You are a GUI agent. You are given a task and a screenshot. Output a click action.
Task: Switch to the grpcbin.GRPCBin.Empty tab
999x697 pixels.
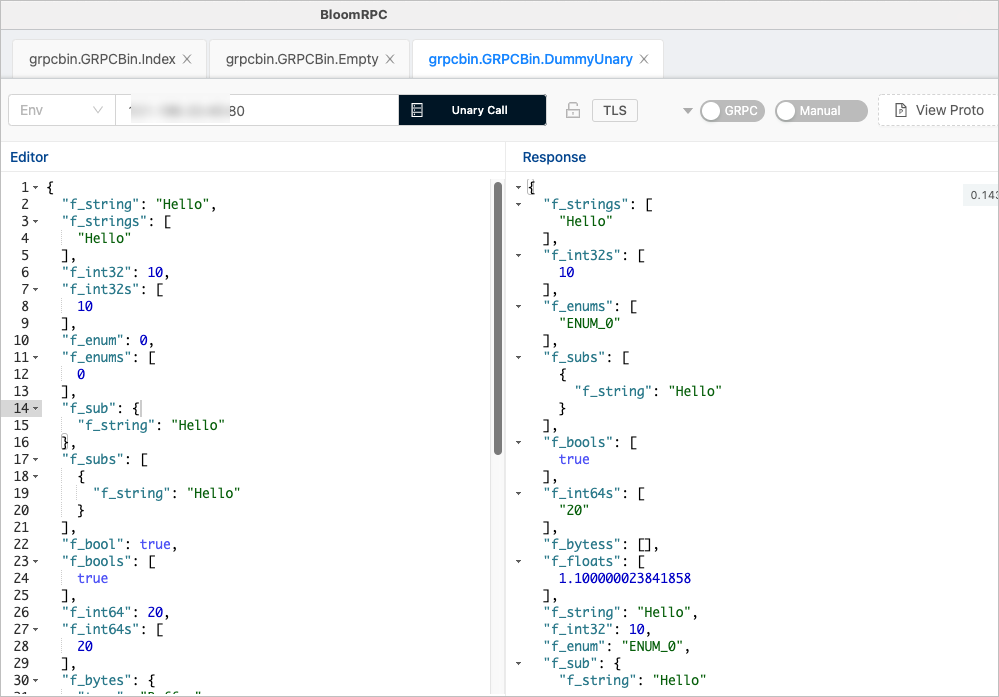(x=301, y=59)
